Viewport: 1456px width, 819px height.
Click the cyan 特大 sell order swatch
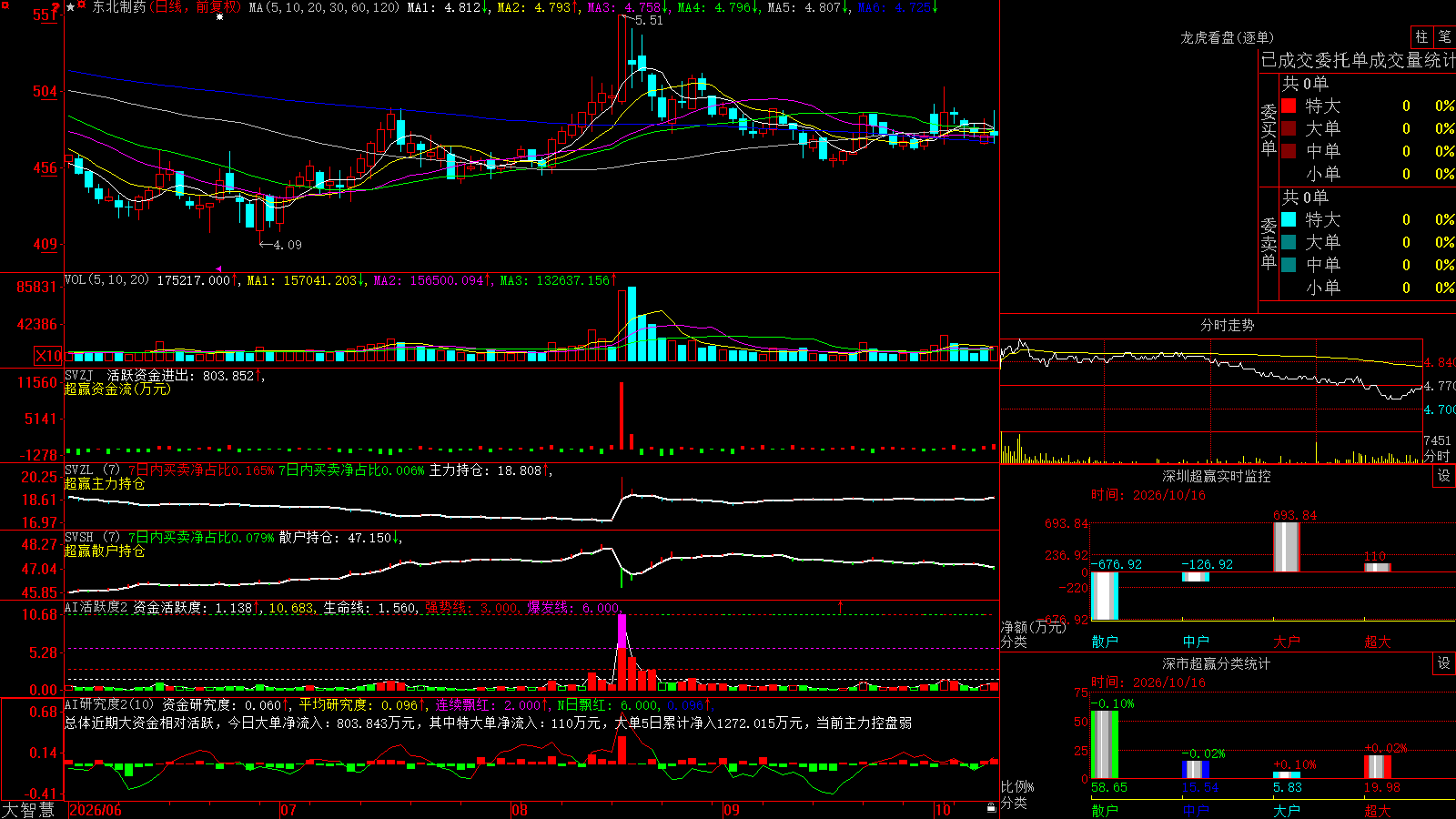click(1289, 219)
